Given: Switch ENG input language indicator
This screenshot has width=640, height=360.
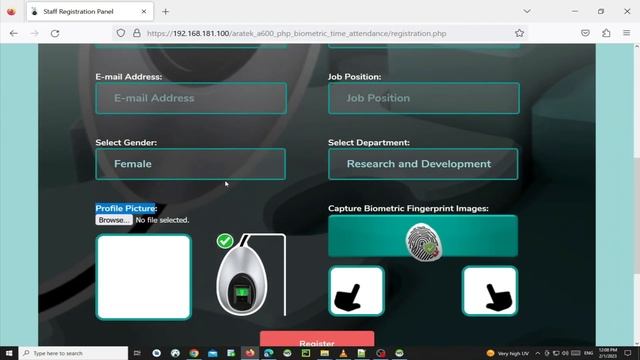Looking at the screenshot, I should point(589,353).
